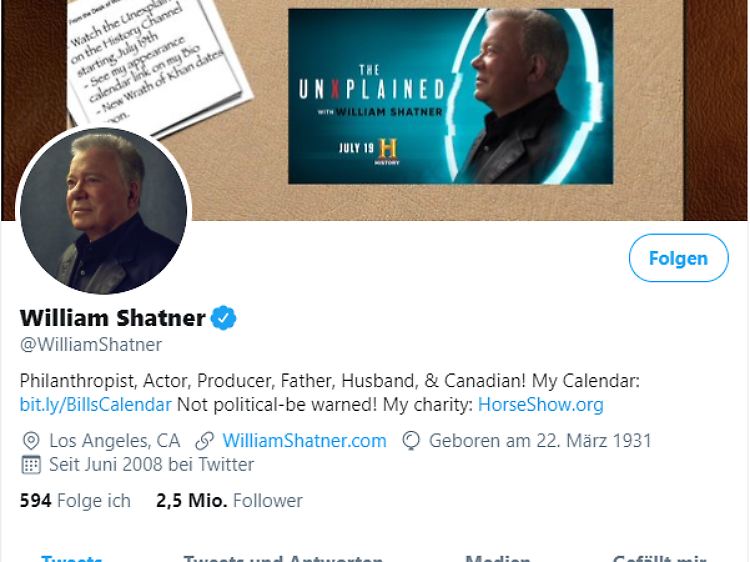Open the HorseShow.org charity link
Viewport: 750px width, 562px height.
[x=540, y=405]
